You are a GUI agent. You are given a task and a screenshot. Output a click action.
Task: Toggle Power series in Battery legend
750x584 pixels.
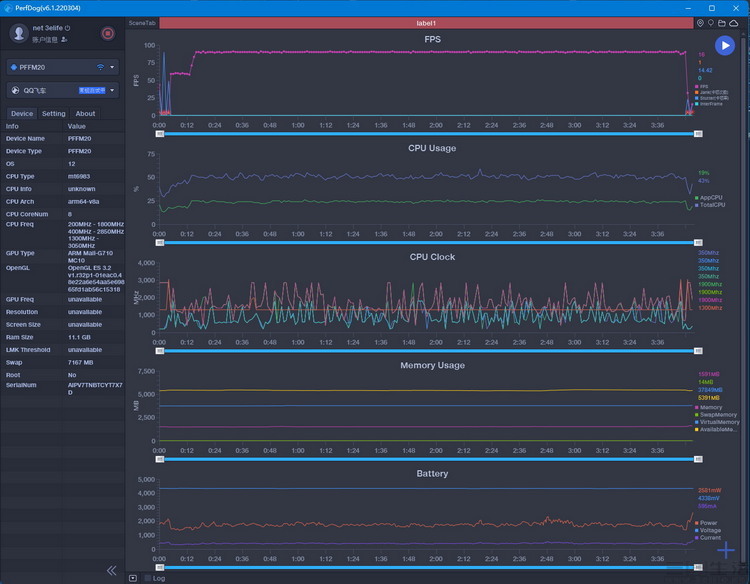706,523
